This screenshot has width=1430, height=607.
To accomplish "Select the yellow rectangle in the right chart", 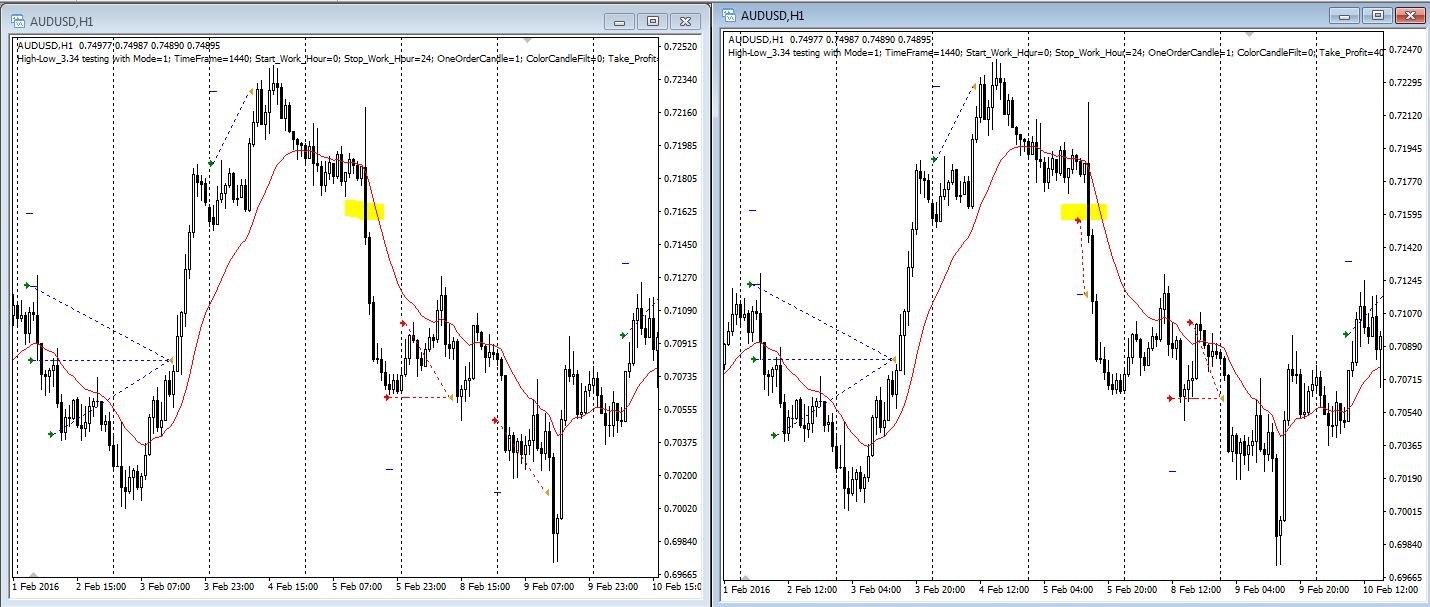I will point(1084,212).
